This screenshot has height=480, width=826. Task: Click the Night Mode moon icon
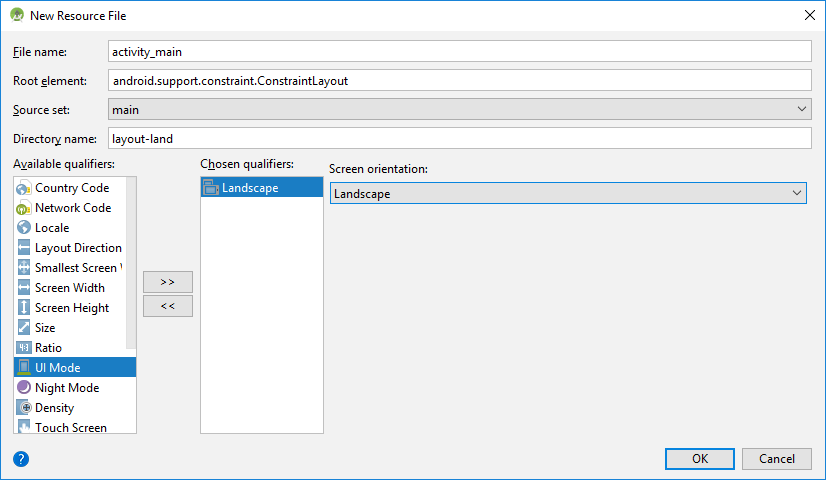(24, 388)
